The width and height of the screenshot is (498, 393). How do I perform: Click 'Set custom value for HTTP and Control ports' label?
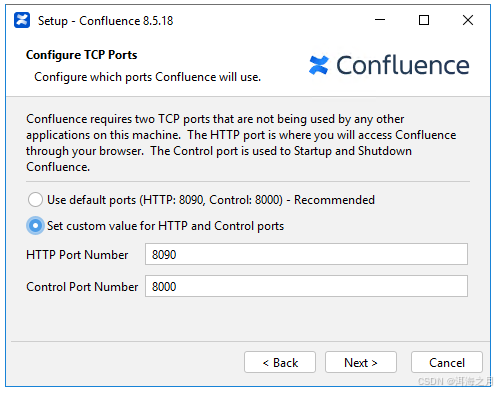coord(166,226)
